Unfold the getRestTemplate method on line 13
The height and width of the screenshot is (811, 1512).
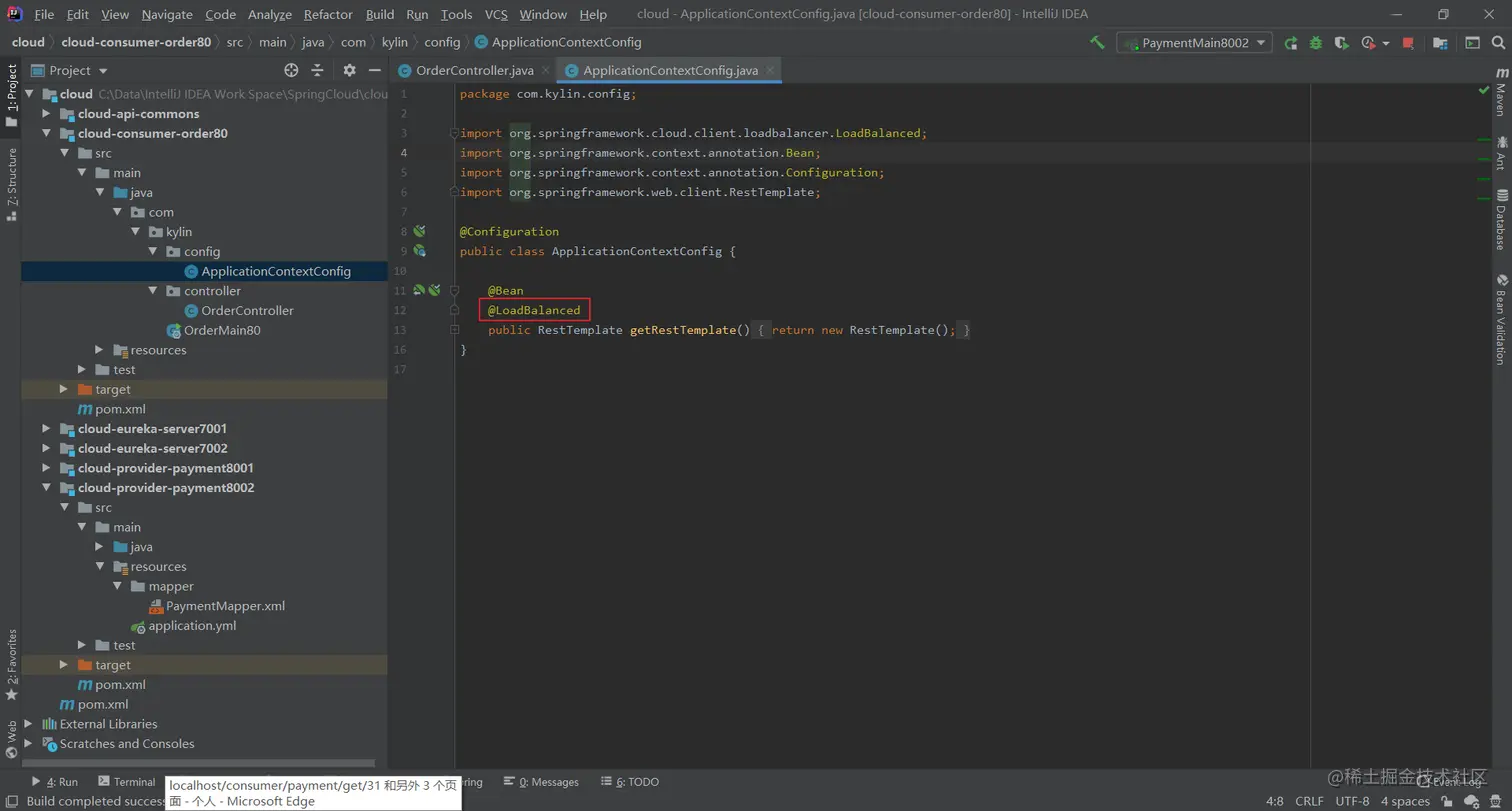(x=454, y=329)
